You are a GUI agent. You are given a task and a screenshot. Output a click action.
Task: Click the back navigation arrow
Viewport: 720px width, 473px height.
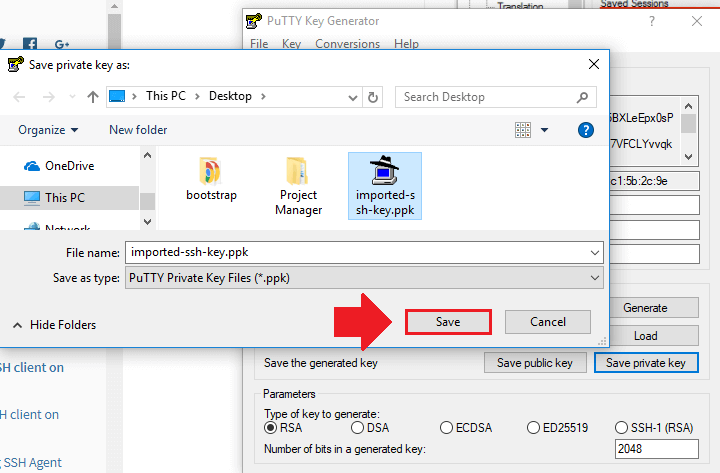click(19, 97)
